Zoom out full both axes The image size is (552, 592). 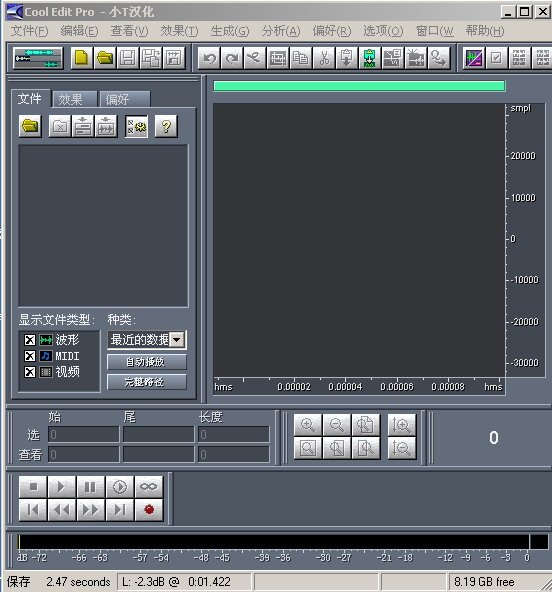pos(365,425)
